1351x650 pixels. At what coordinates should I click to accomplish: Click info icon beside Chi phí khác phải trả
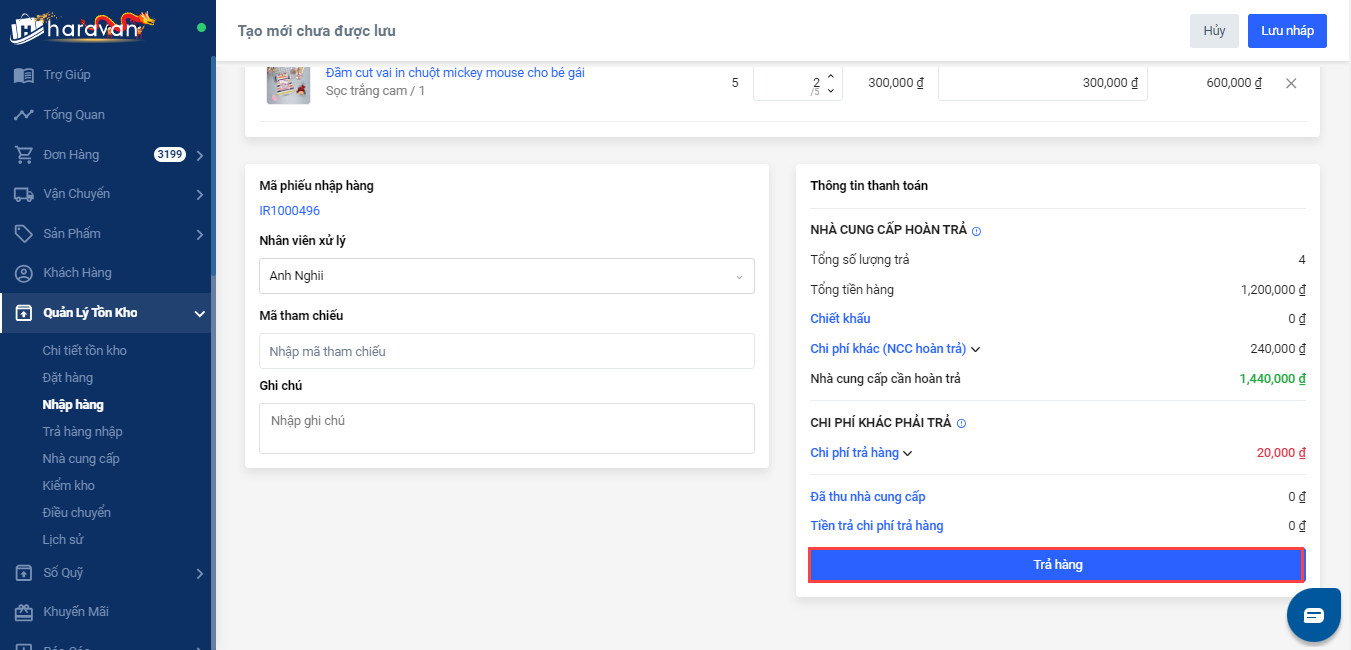pyautogui.click(x=961, y=423)
